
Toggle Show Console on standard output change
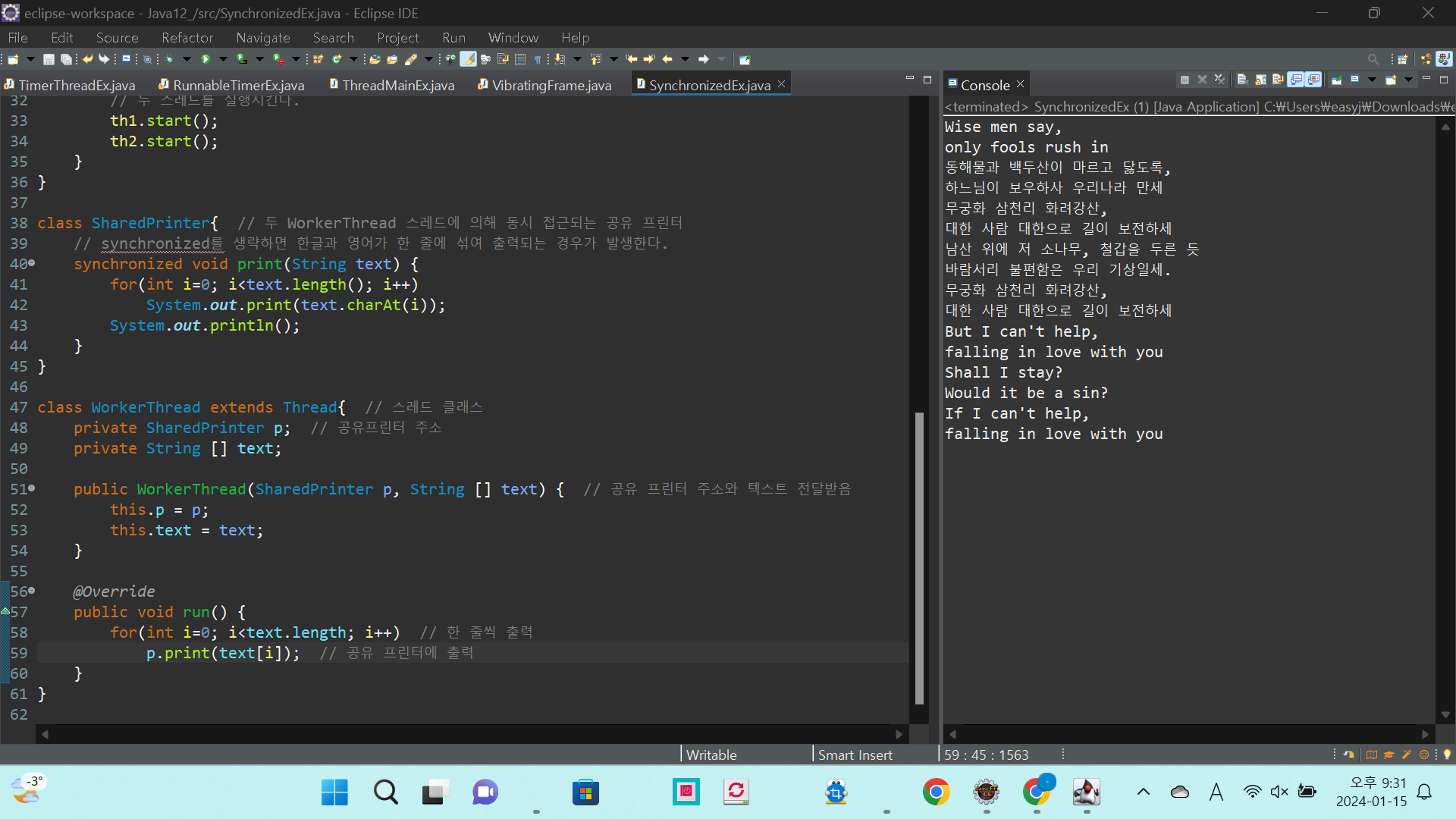click(x=1296, y=80)
